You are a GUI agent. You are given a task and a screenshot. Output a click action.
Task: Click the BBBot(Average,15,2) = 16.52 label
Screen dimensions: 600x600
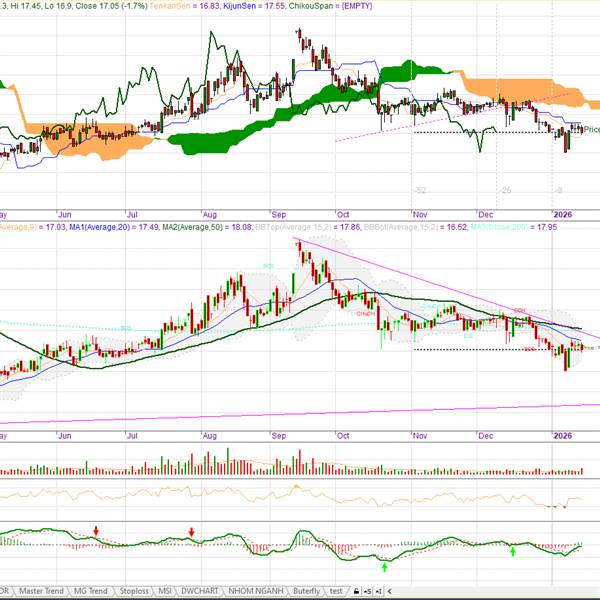point(415,227)
